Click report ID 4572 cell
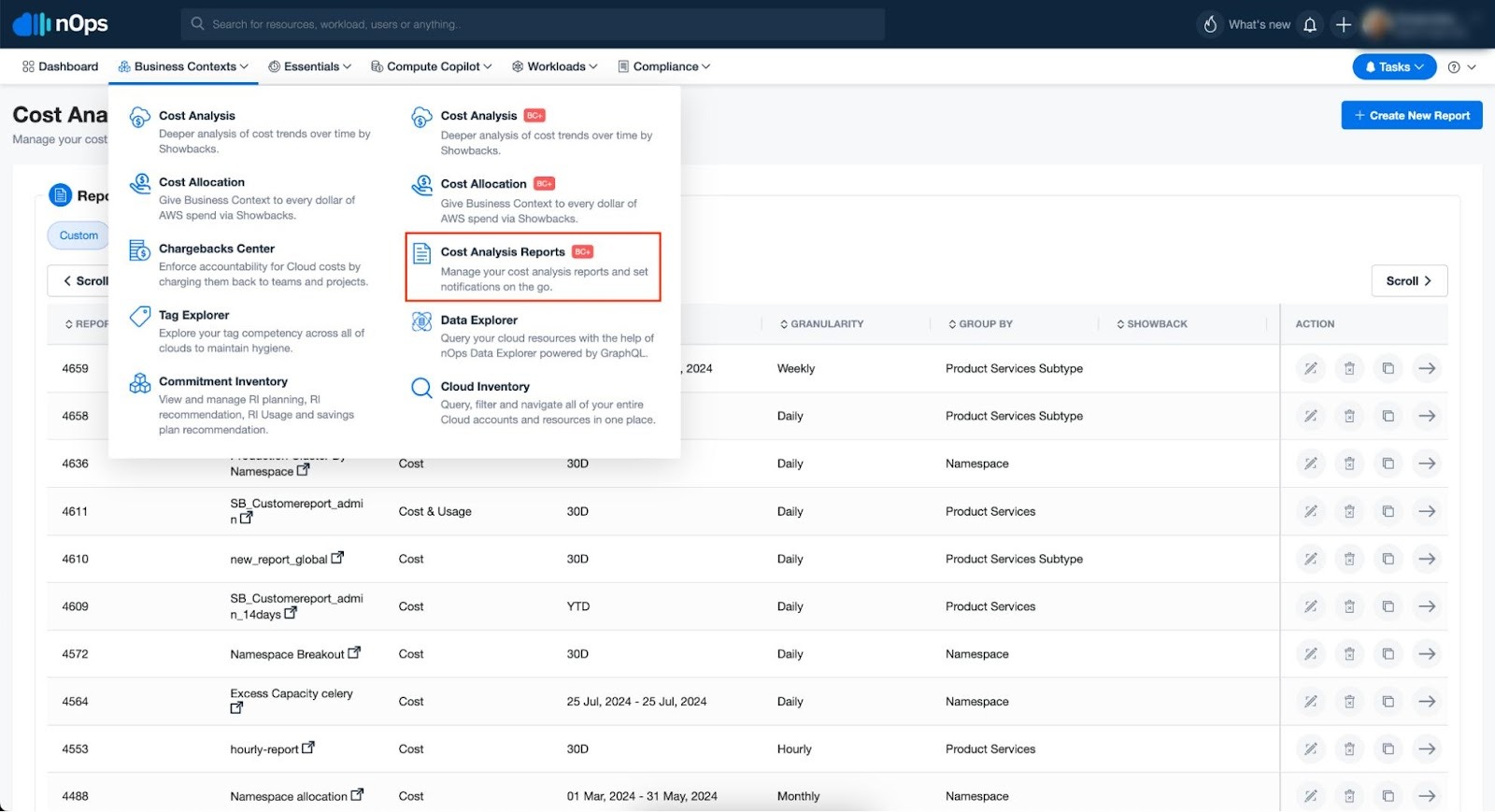Image resolution: width=1495 pixels, height=812 pixels. pos(75,654)
